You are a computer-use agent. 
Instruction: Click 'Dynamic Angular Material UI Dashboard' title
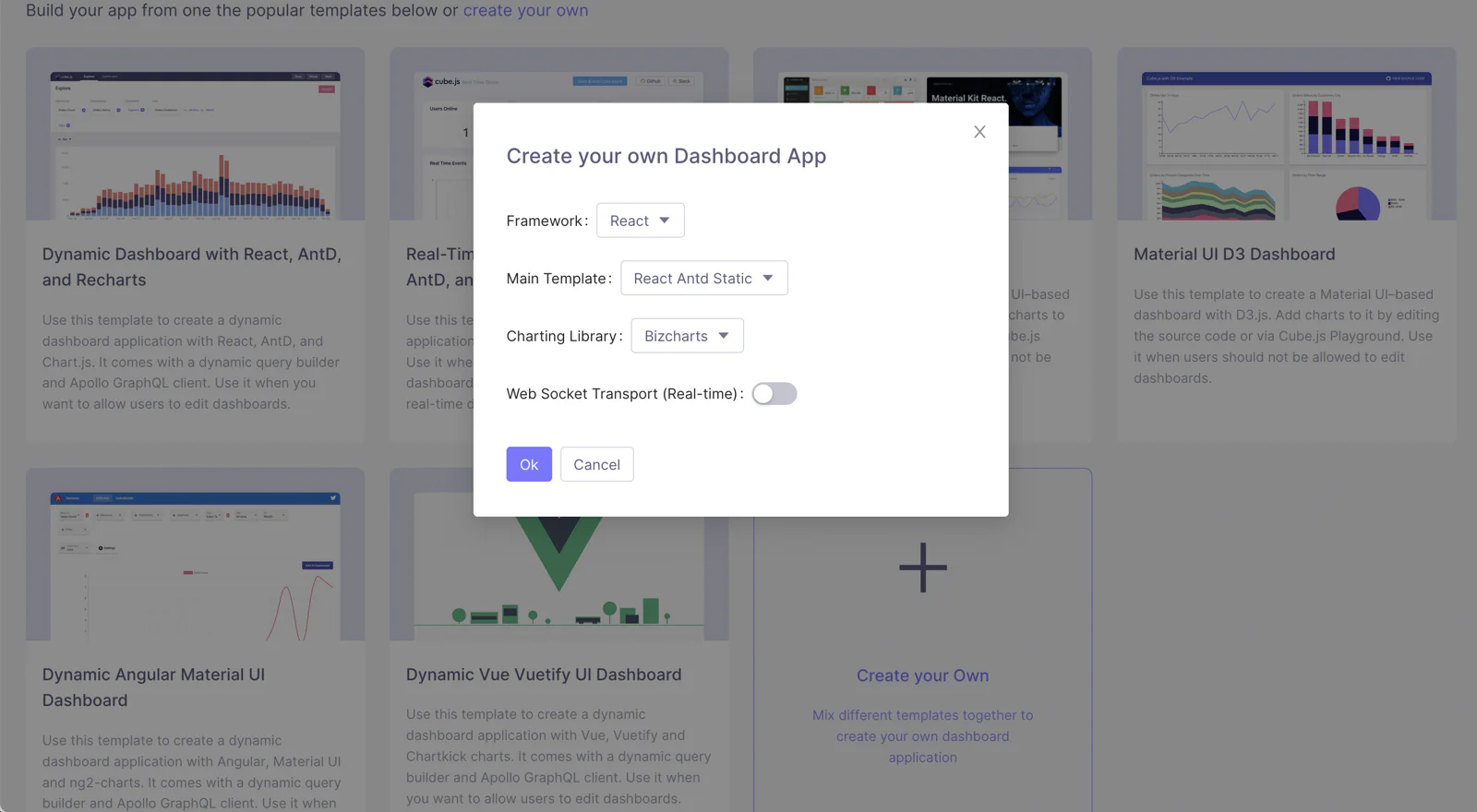click(153, 687)
